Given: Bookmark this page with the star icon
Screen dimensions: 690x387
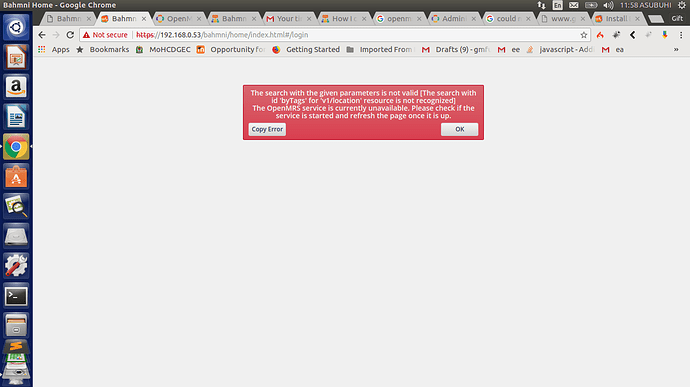Looking at the screenshot, I should click(x=584, y=35).
